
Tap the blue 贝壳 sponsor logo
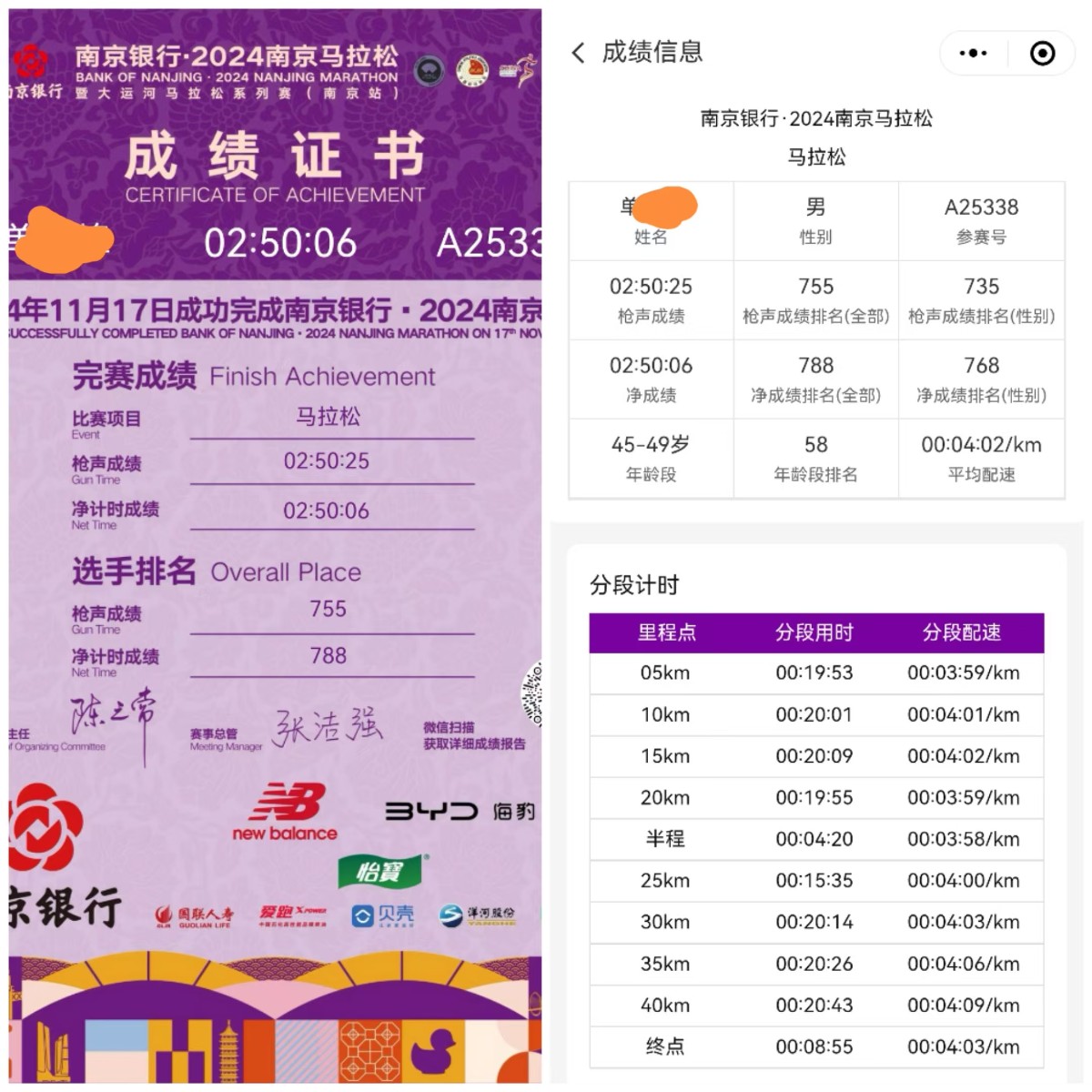[382, 915]
